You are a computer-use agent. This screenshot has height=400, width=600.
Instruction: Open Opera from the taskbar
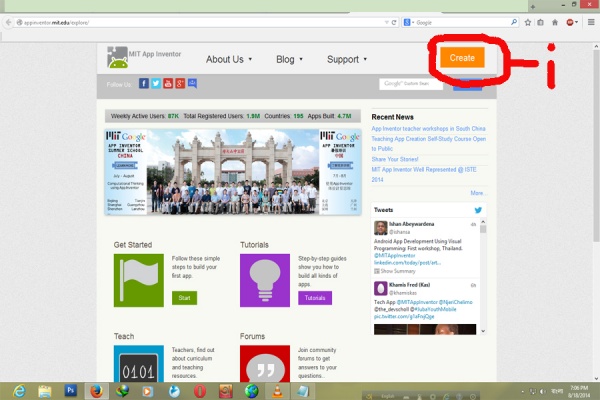200,391
